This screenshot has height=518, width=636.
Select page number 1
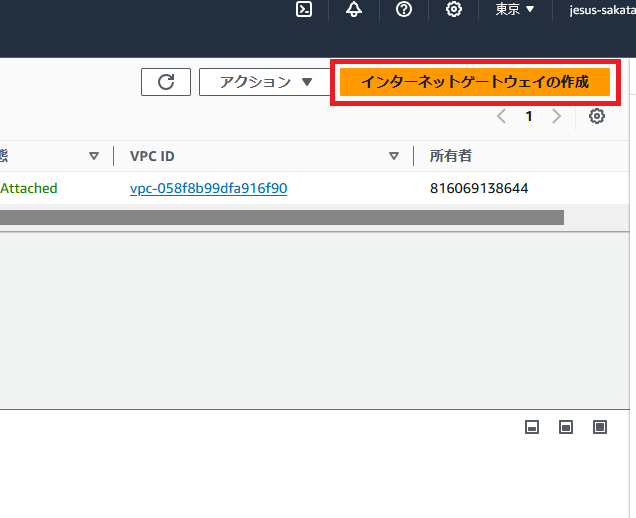[x=529, y=116]
